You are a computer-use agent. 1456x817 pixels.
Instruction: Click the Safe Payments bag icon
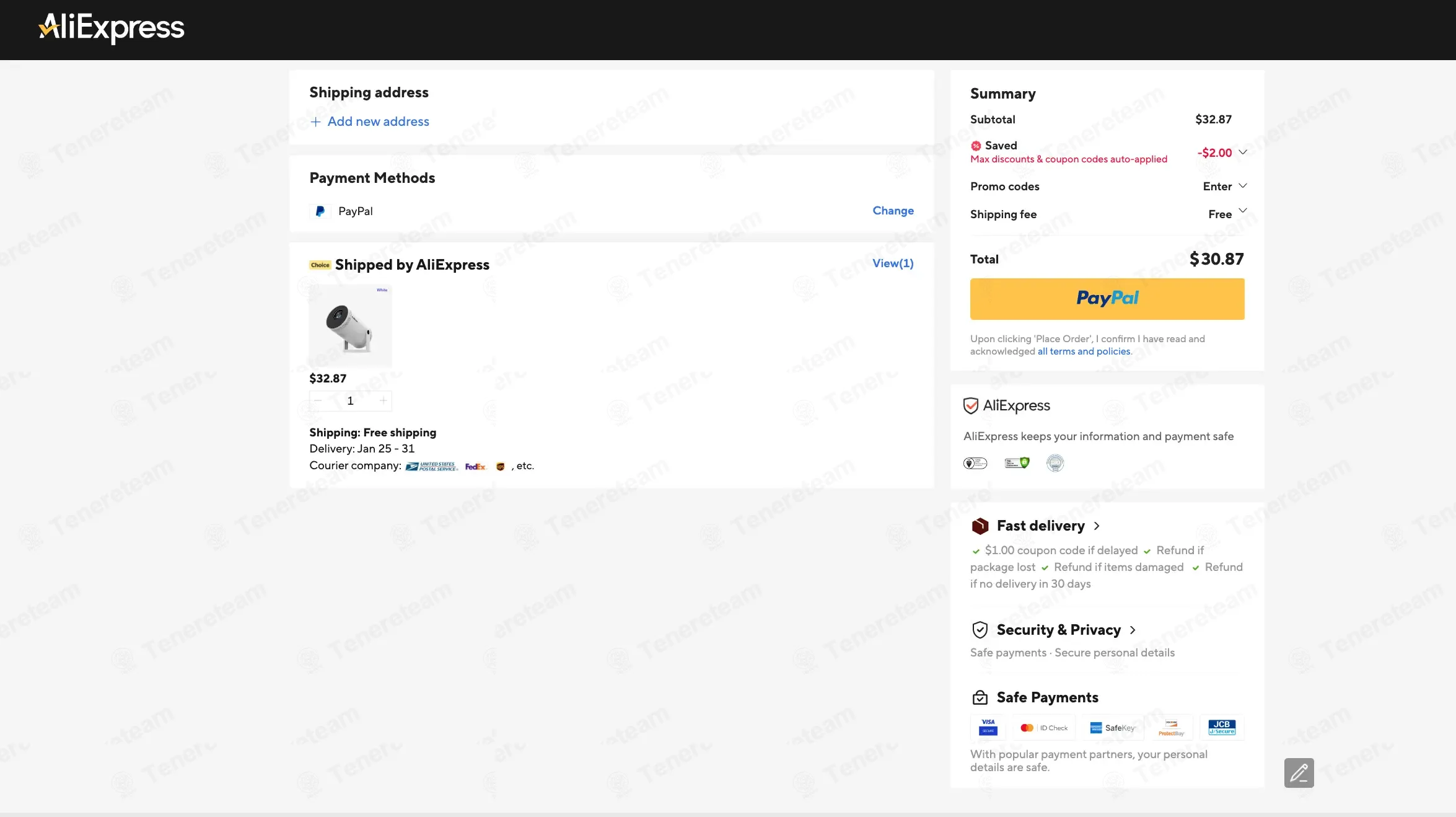point(980,698)
